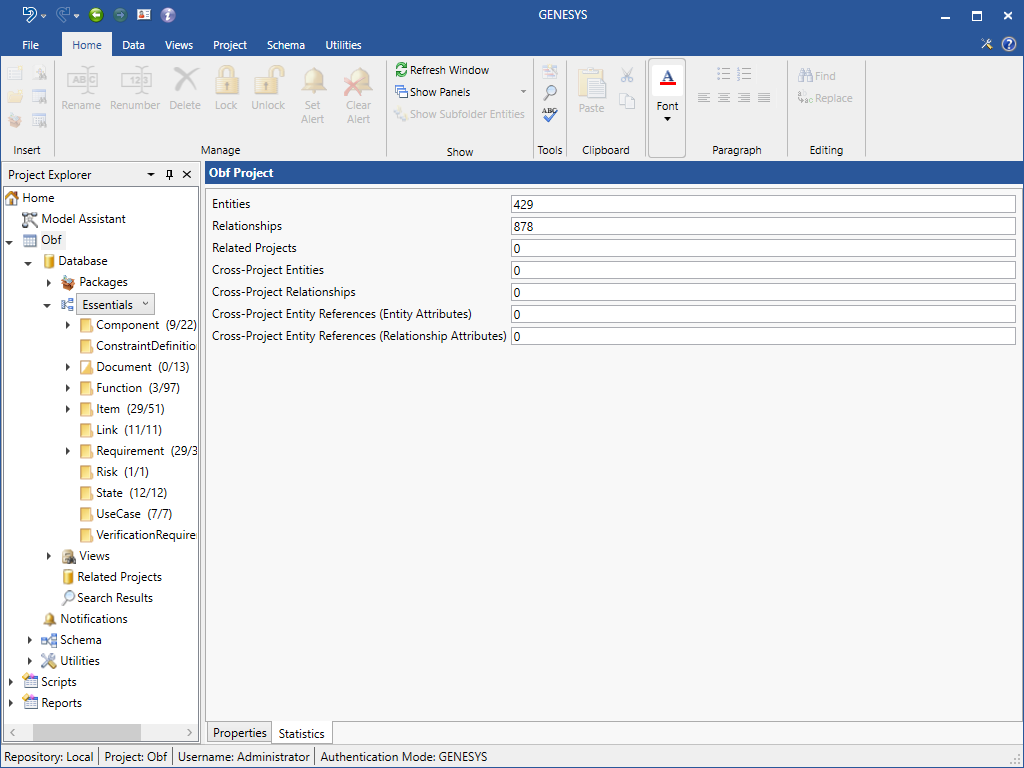Screen dimensions: 1024x768
Task: Open the help question mark icon
Action: tap(1008, 44)
